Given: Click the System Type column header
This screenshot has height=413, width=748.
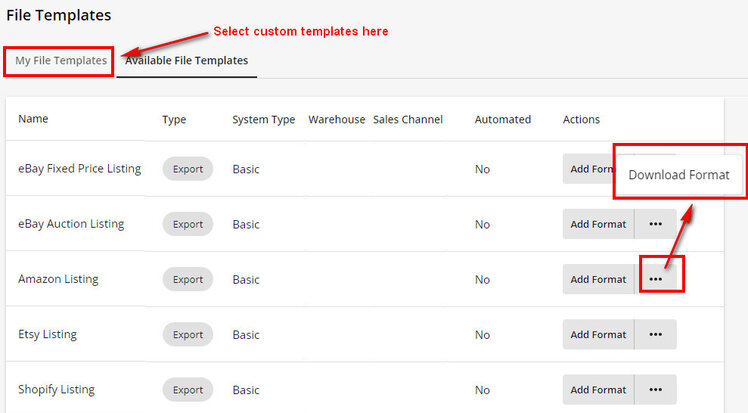Looking at the screenshot, I should pyautogui.click(x=264, y=120).
